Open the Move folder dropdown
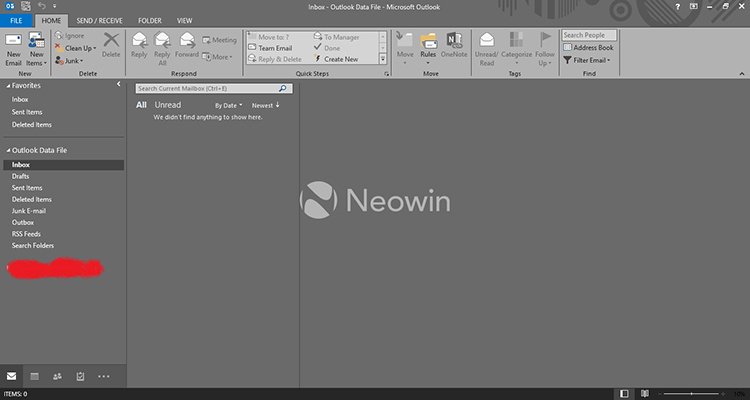This screenshot has width=750, height=400. pyautogui.click(x=405, y=49)
